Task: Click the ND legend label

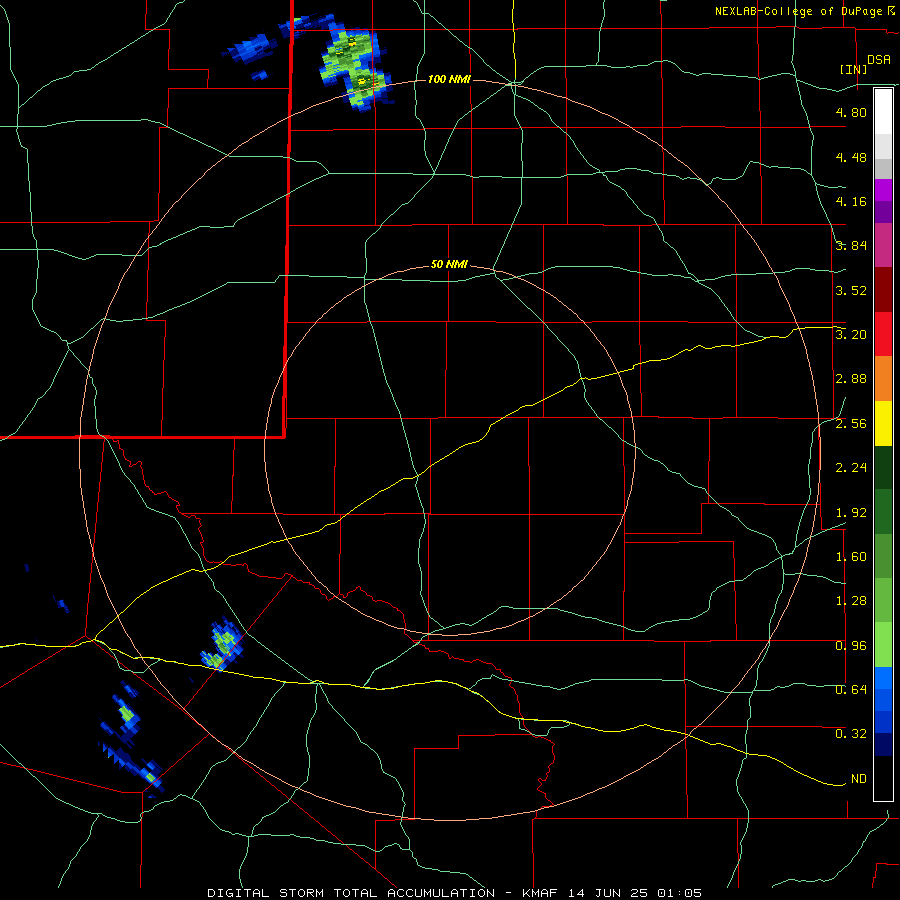Action: [859, 779]
